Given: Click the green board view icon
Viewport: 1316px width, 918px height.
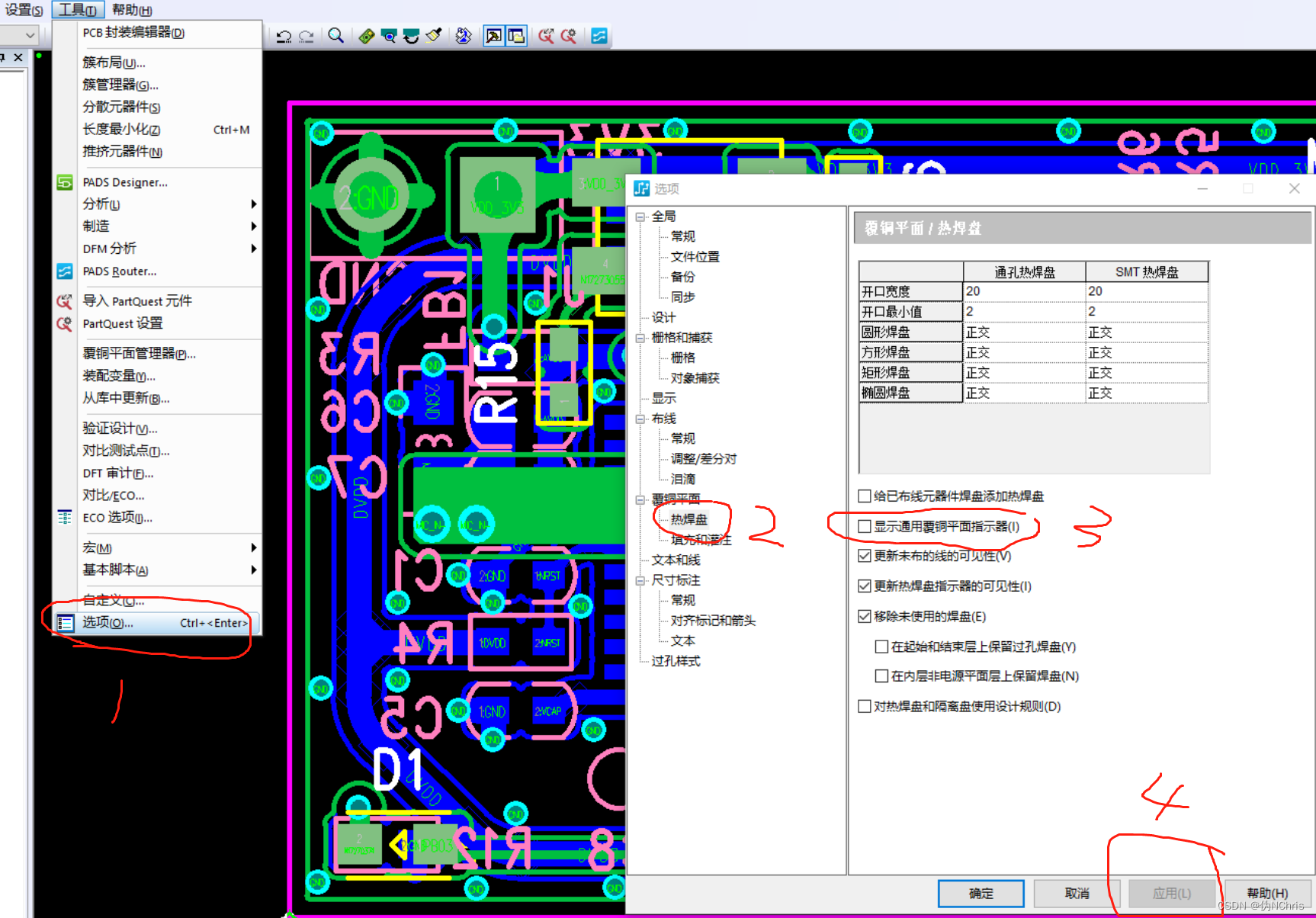Looking at the screenshot, I should [x=367, y=36].
